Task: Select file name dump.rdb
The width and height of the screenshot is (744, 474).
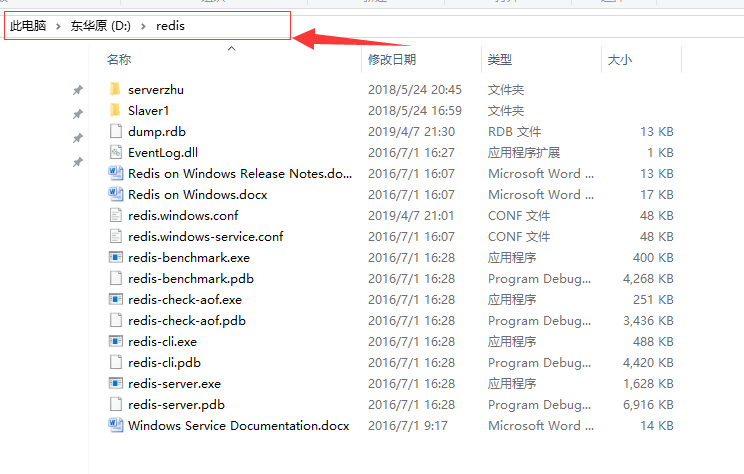Action: pyautogui.click(x=157, y=131)
